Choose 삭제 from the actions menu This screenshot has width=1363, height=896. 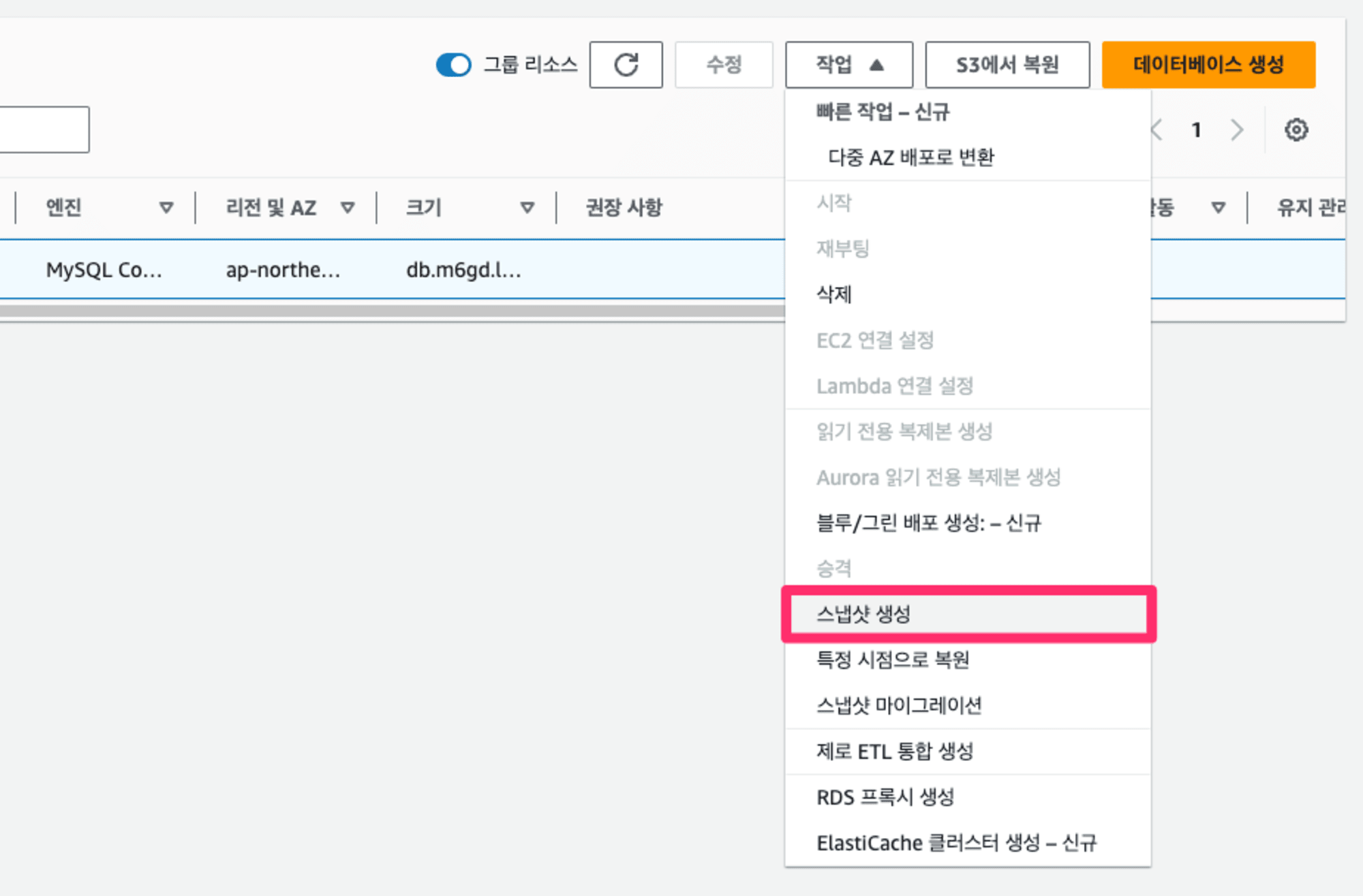click(x=968, y=294)
